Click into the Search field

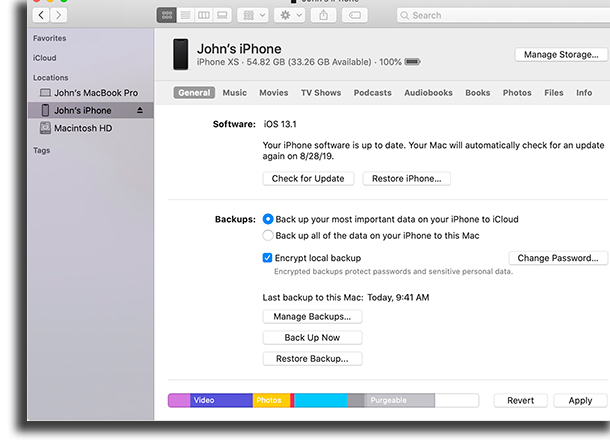[x=503, y=15]
